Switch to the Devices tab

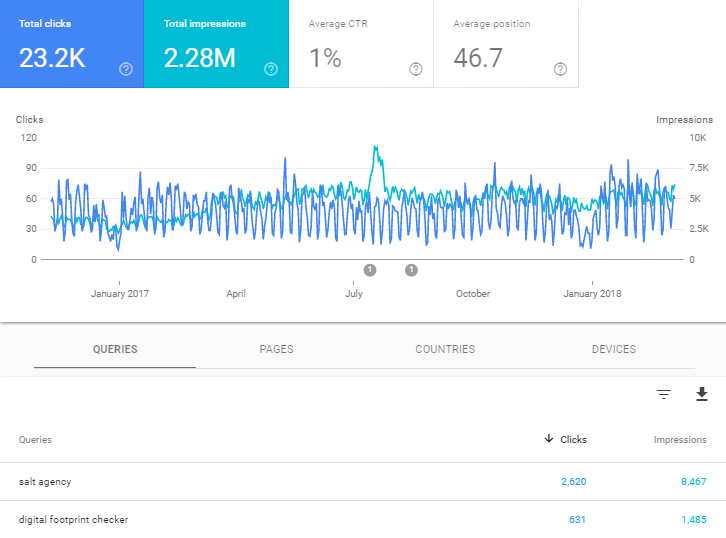click(613, 349)
